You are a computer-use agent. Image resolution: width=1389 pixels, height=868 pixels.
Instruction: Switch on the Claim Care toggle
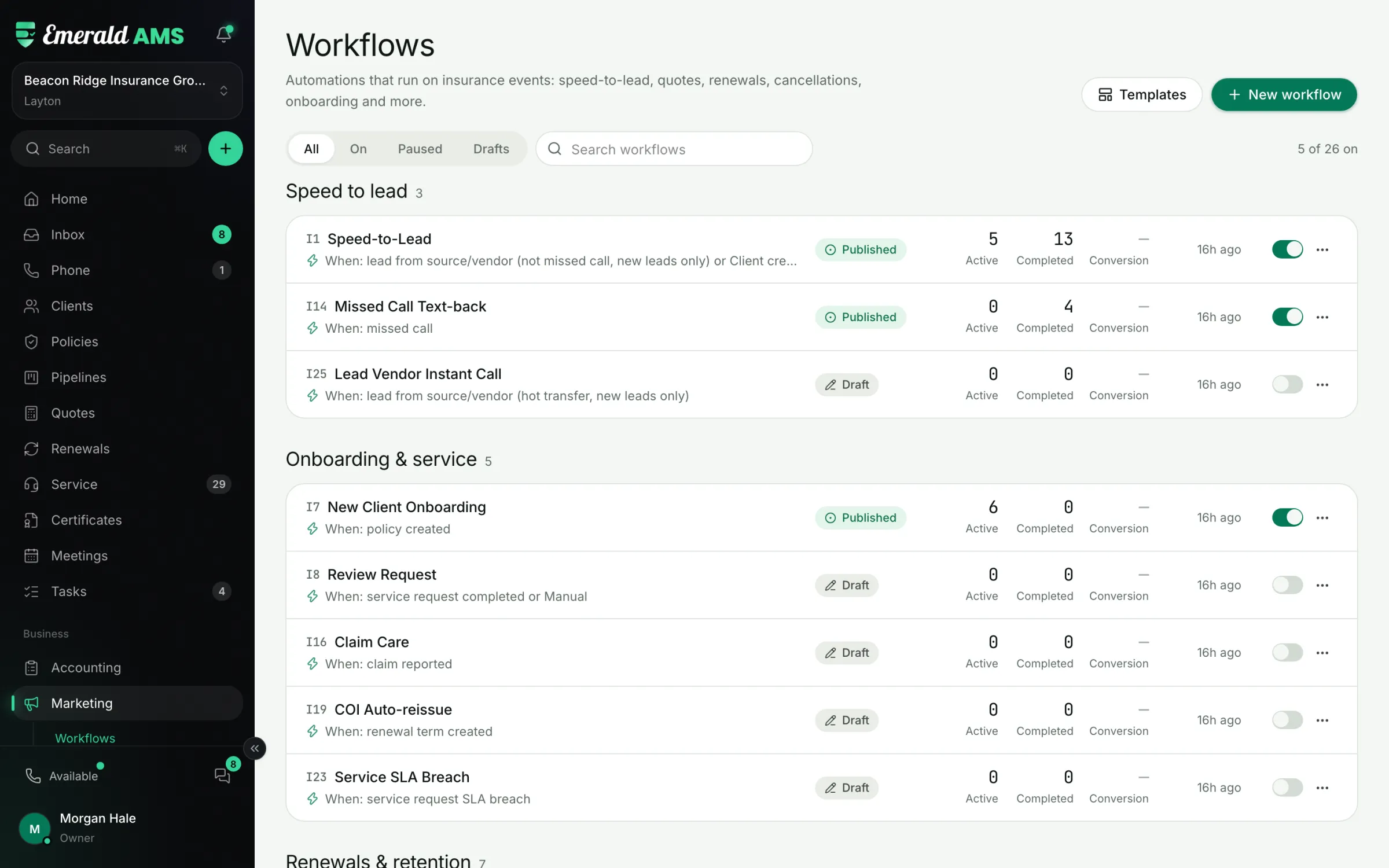click(x=1287, y=653)
